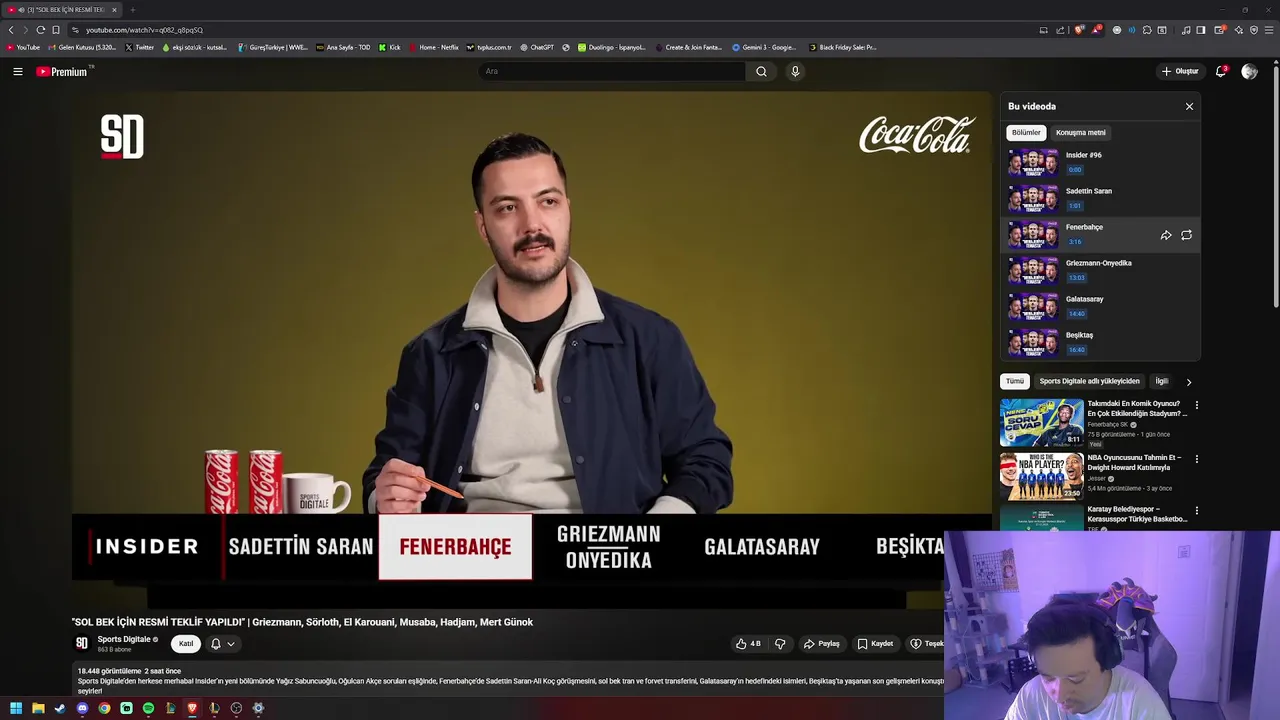
Task: Like the video with thumbs up
Action: point(748,644)
